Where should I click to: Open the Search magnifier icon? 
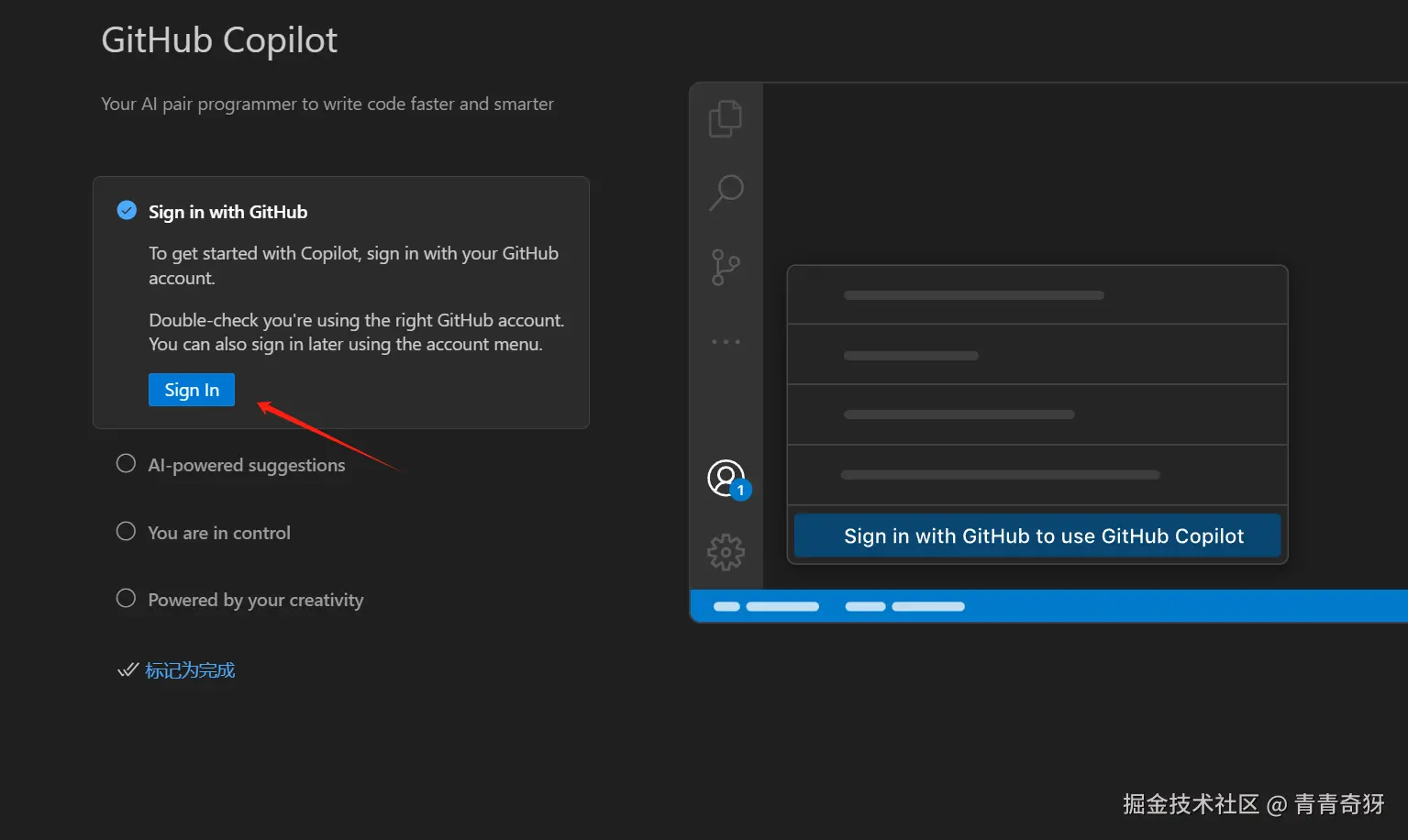point(726,192)
